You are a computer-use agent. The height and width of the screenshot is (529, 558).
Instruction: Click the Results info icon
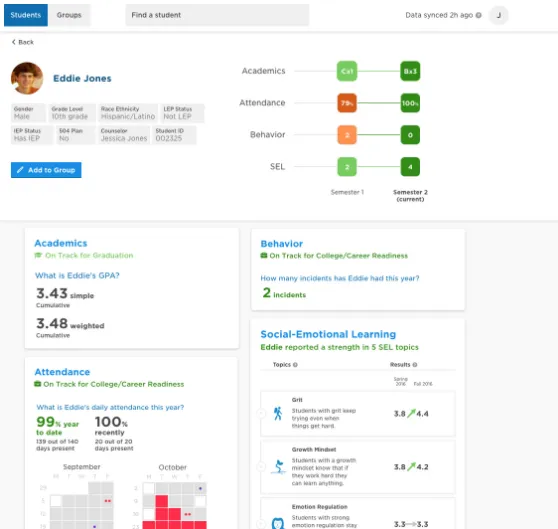(x=415, y=365)
